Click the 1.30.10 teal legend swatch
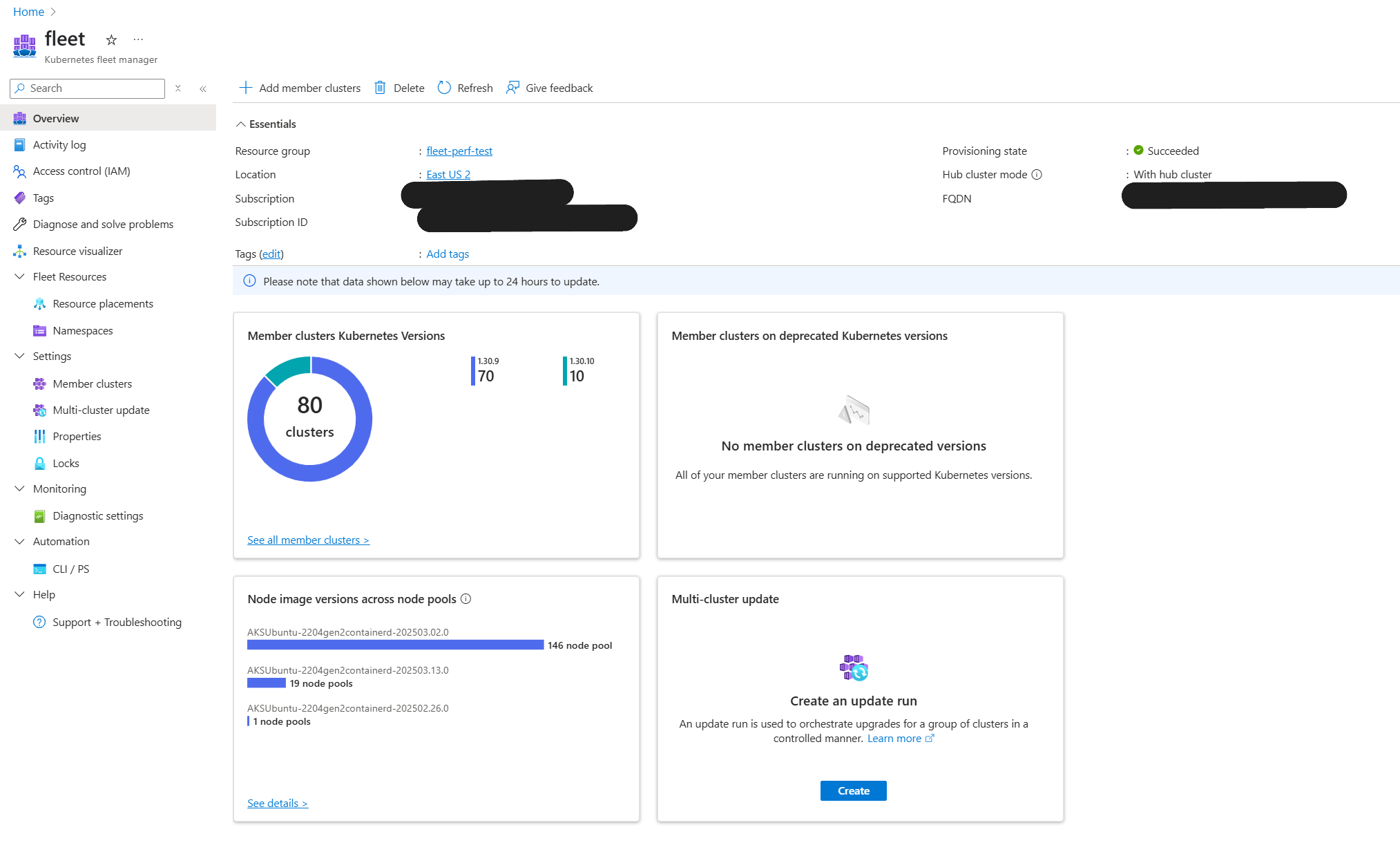Screen dimensions: 1400x854 pos(565,371)
